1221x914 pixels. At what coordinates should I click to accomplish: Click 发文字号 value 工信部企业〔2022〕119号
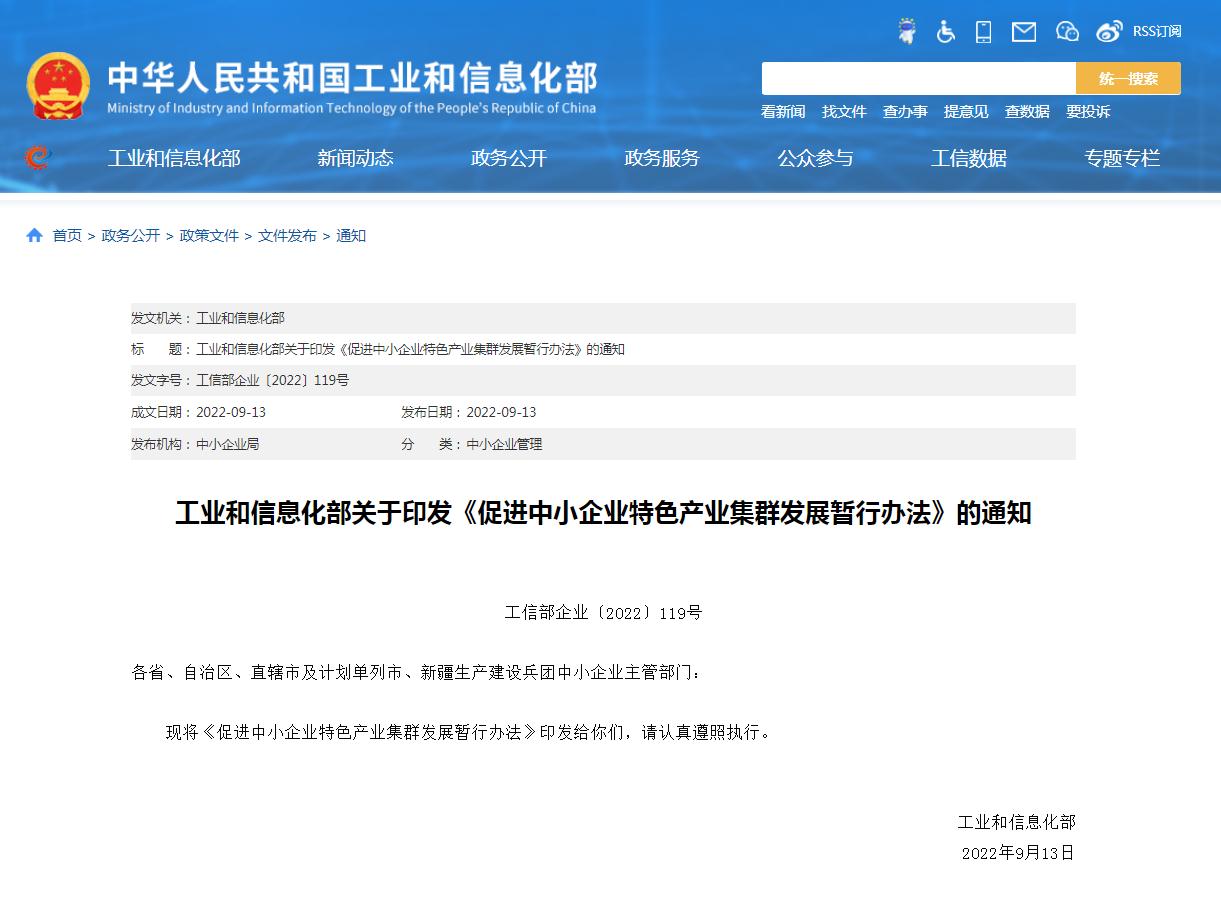[272, 381]
